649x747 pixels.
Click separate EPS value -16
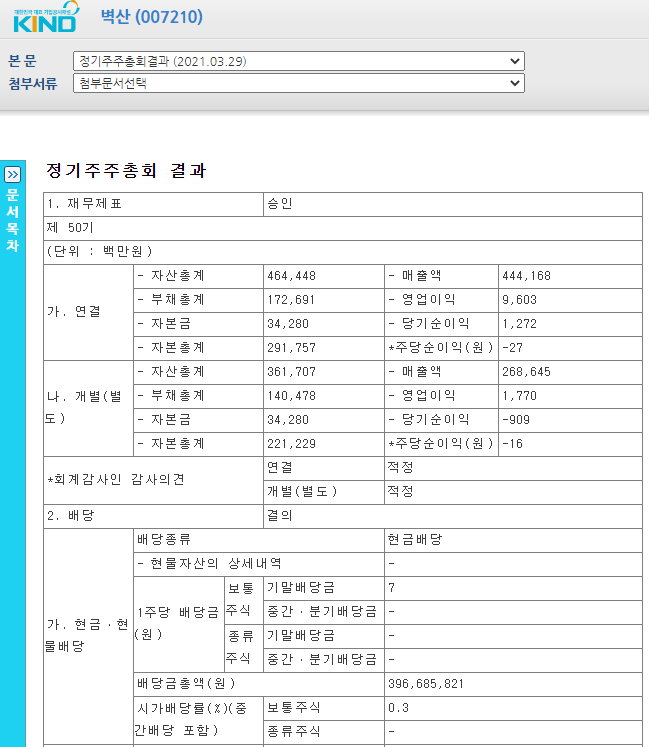[513, 444]
